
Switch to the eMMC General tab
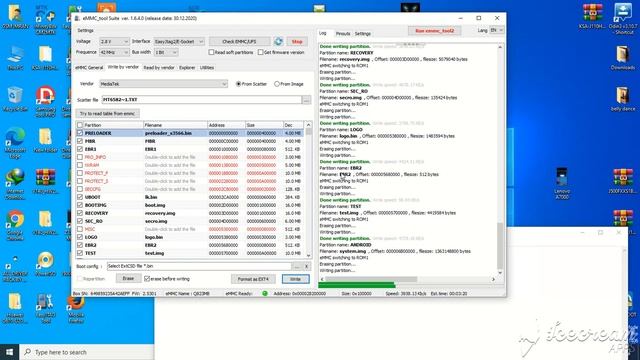[x=89, y=68]
